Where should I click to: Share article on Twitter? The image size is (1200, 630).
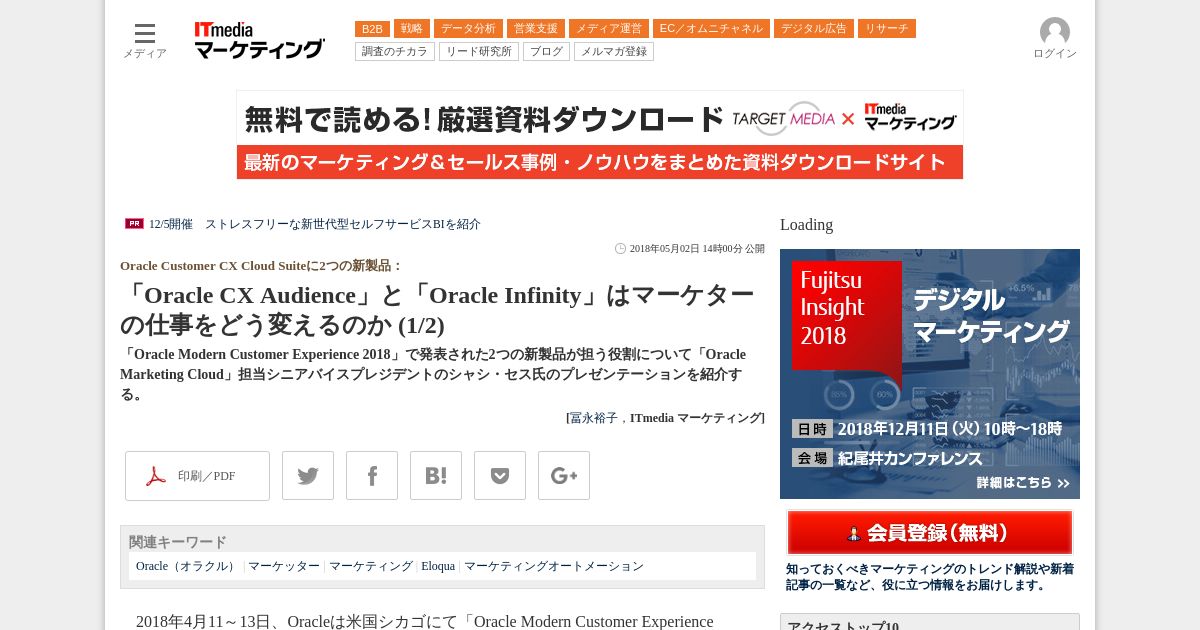click(x=308, y=476)
